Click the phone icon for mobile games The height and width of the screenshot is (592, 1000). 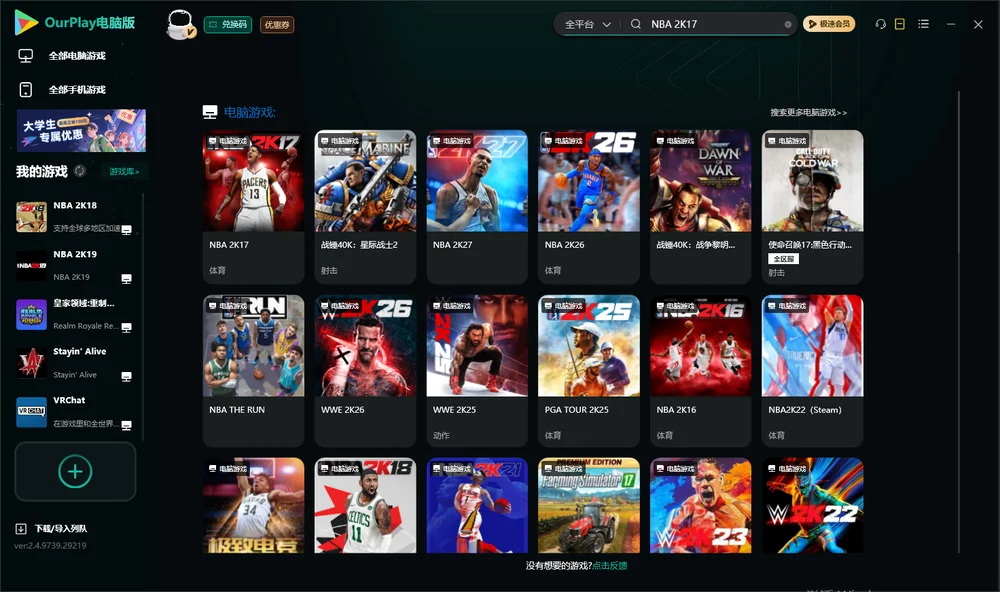pyautogui.click(x=26, y=90)
